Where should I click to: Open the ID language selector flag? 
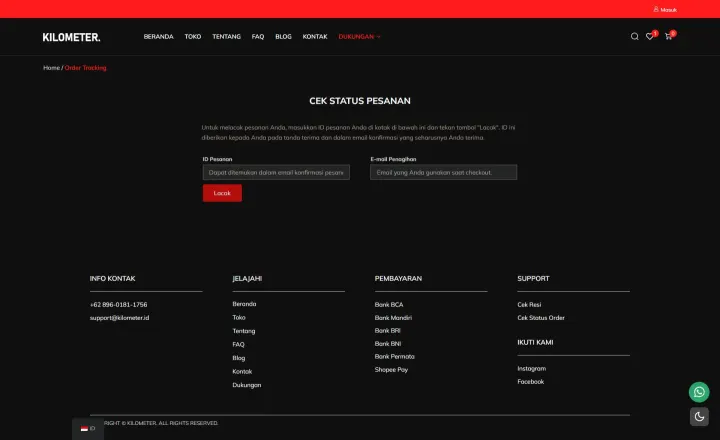tap(88, 429)
